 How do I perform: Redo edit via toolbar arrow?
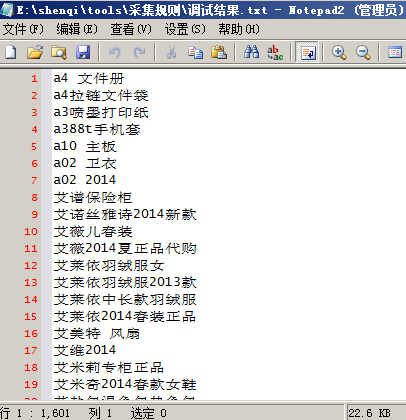coord(139,52)
